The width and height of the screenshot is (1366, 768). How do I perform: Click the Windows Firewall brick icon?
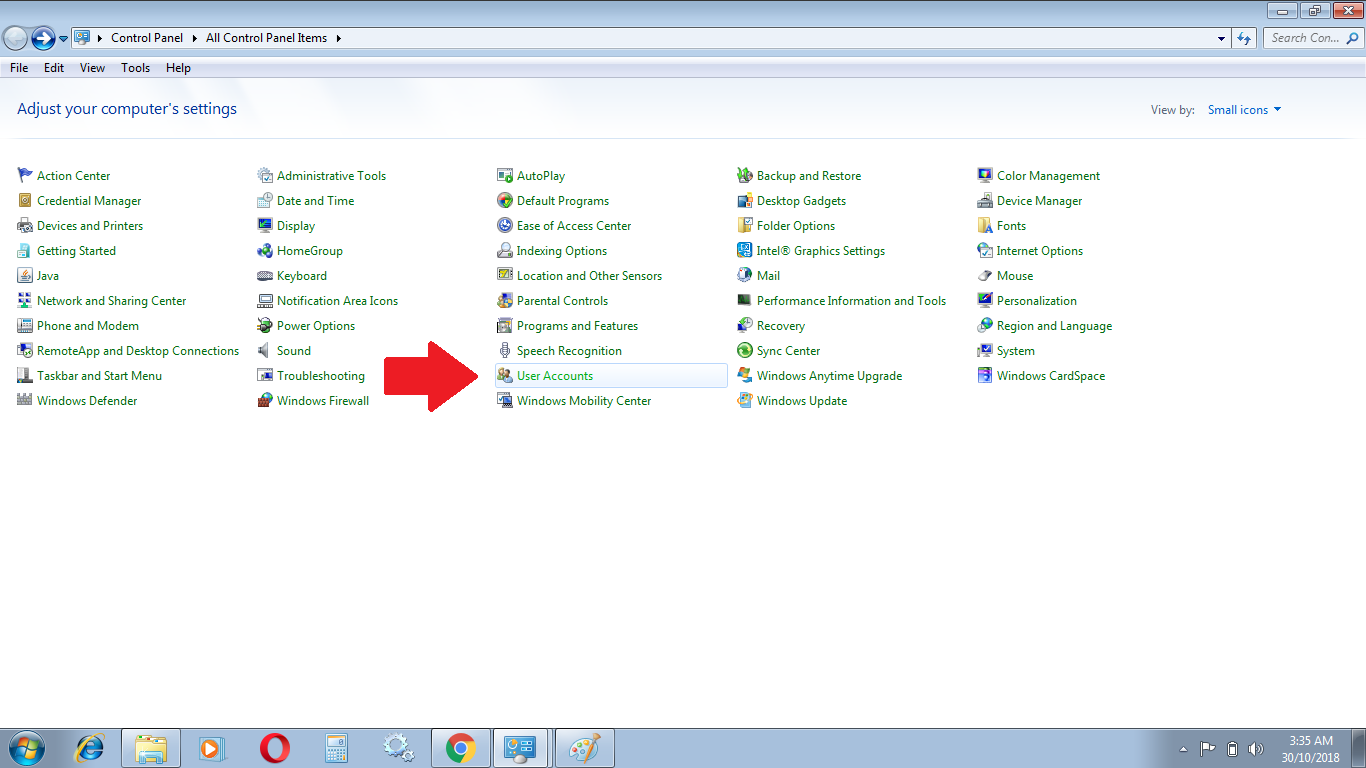coord(265,400)
